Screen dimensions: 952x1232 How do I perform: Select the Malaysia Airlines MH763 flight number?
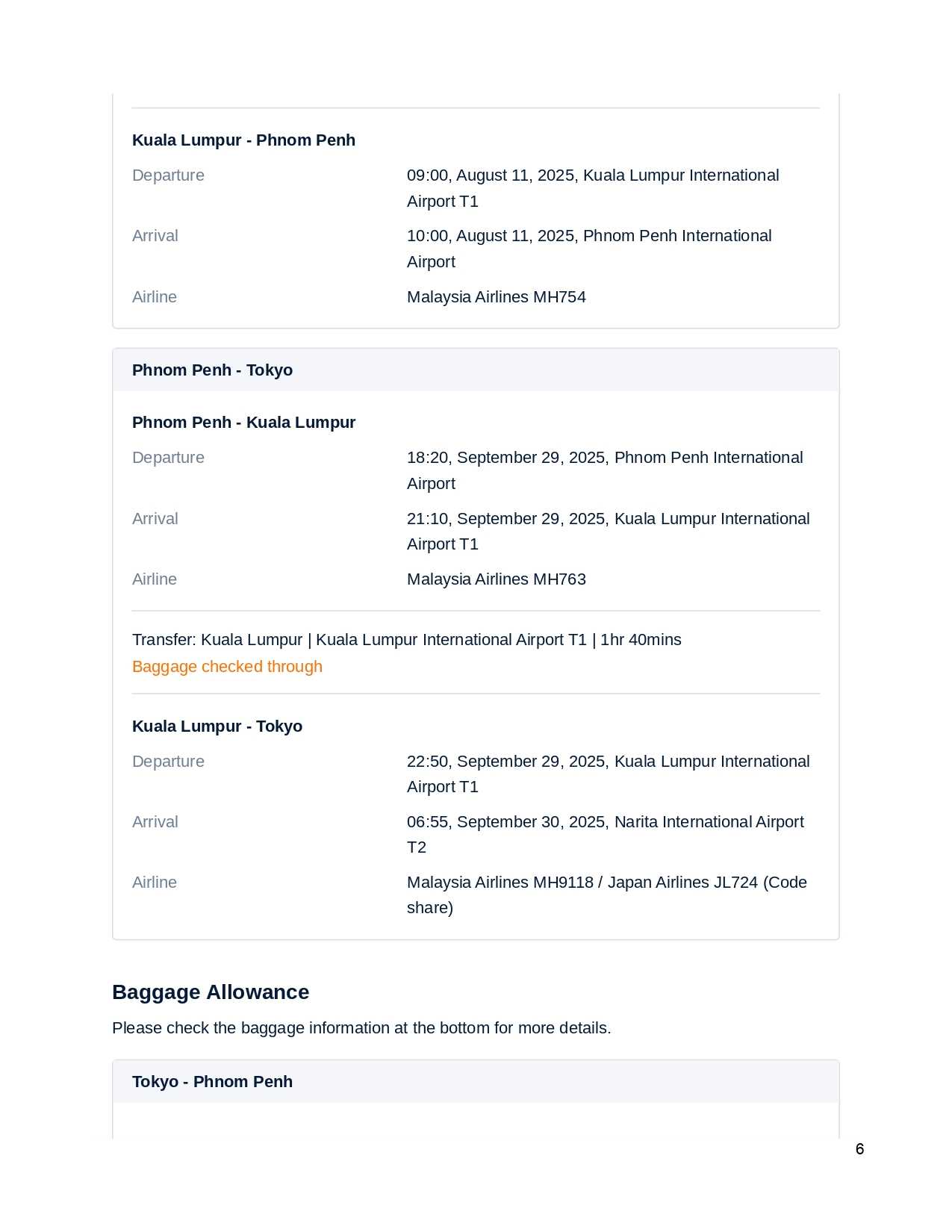coord(496,579)
